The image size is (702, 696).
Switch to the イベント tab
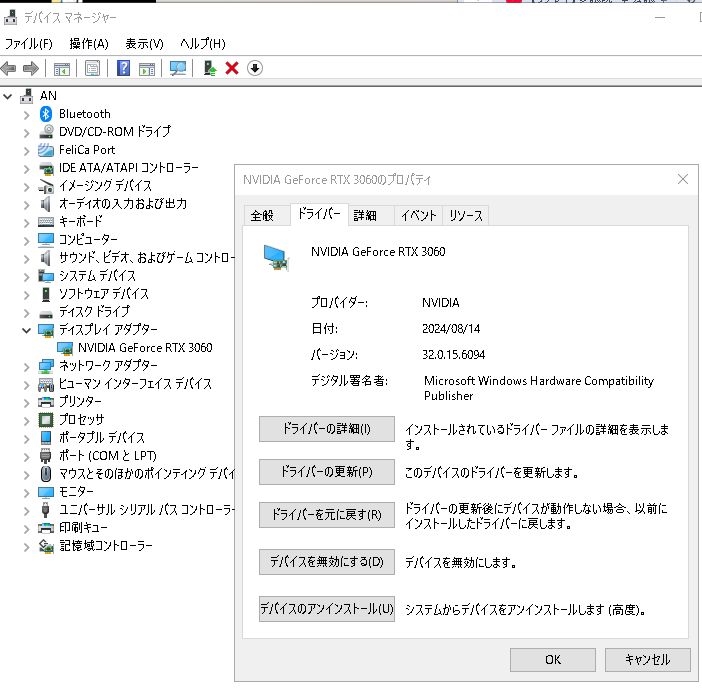click(x=418, y=216)
